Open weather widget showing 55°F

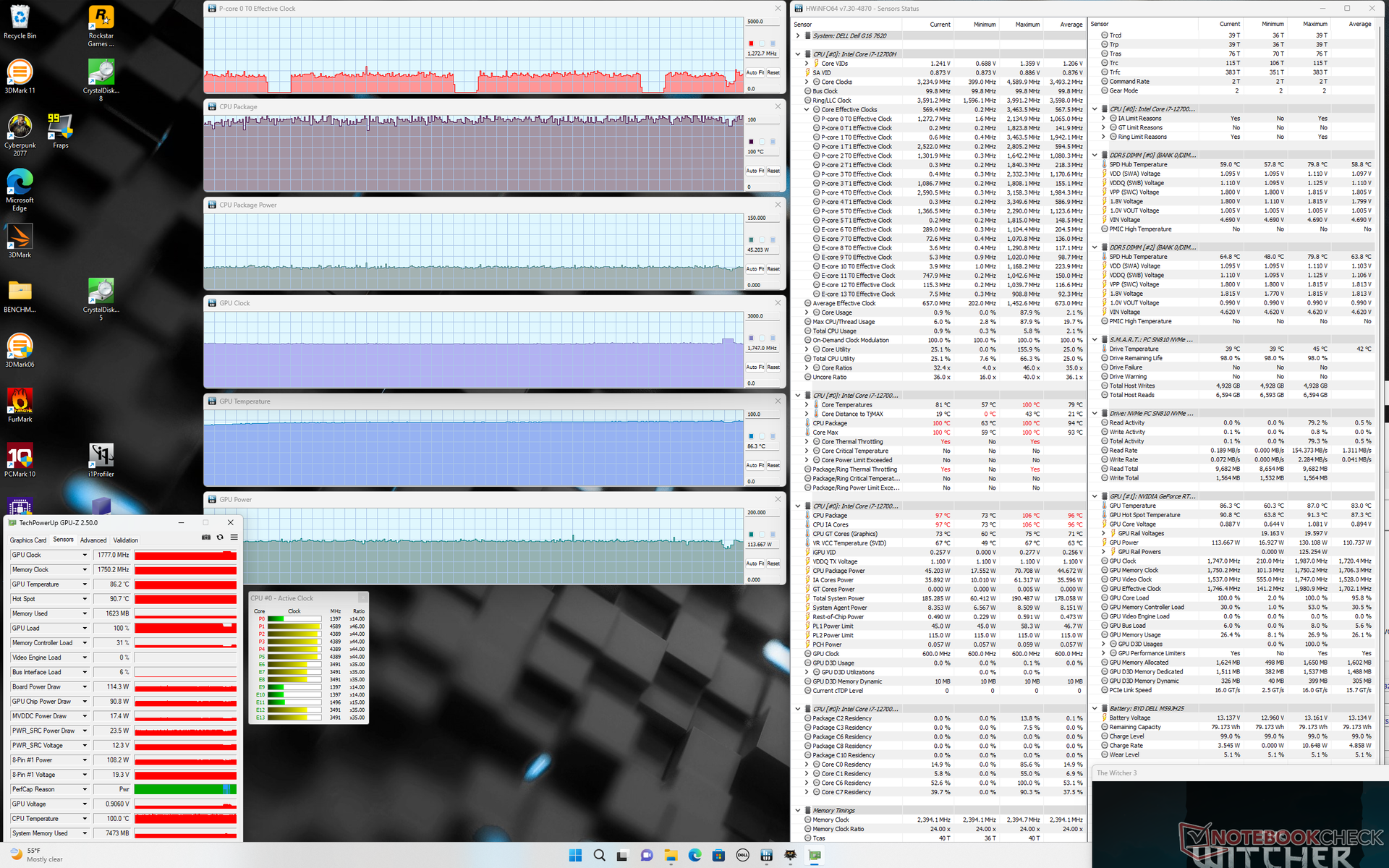click(36, 855)
